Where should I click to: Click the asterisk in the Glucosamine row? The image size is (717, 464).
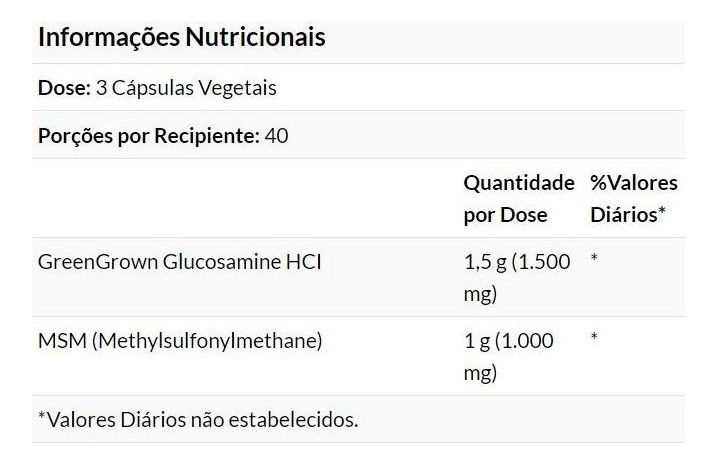pos(594,259)
